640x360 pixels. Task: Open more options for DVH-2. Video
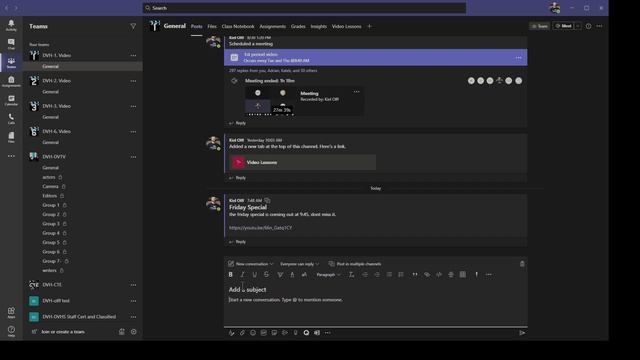133,81
